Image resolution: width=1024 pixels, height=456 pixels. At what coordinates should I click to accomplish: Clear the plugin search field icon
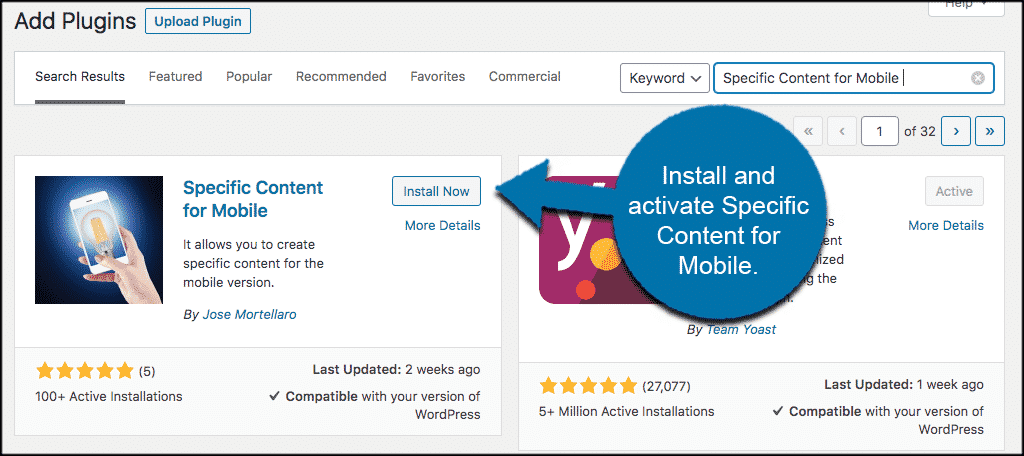977,78
